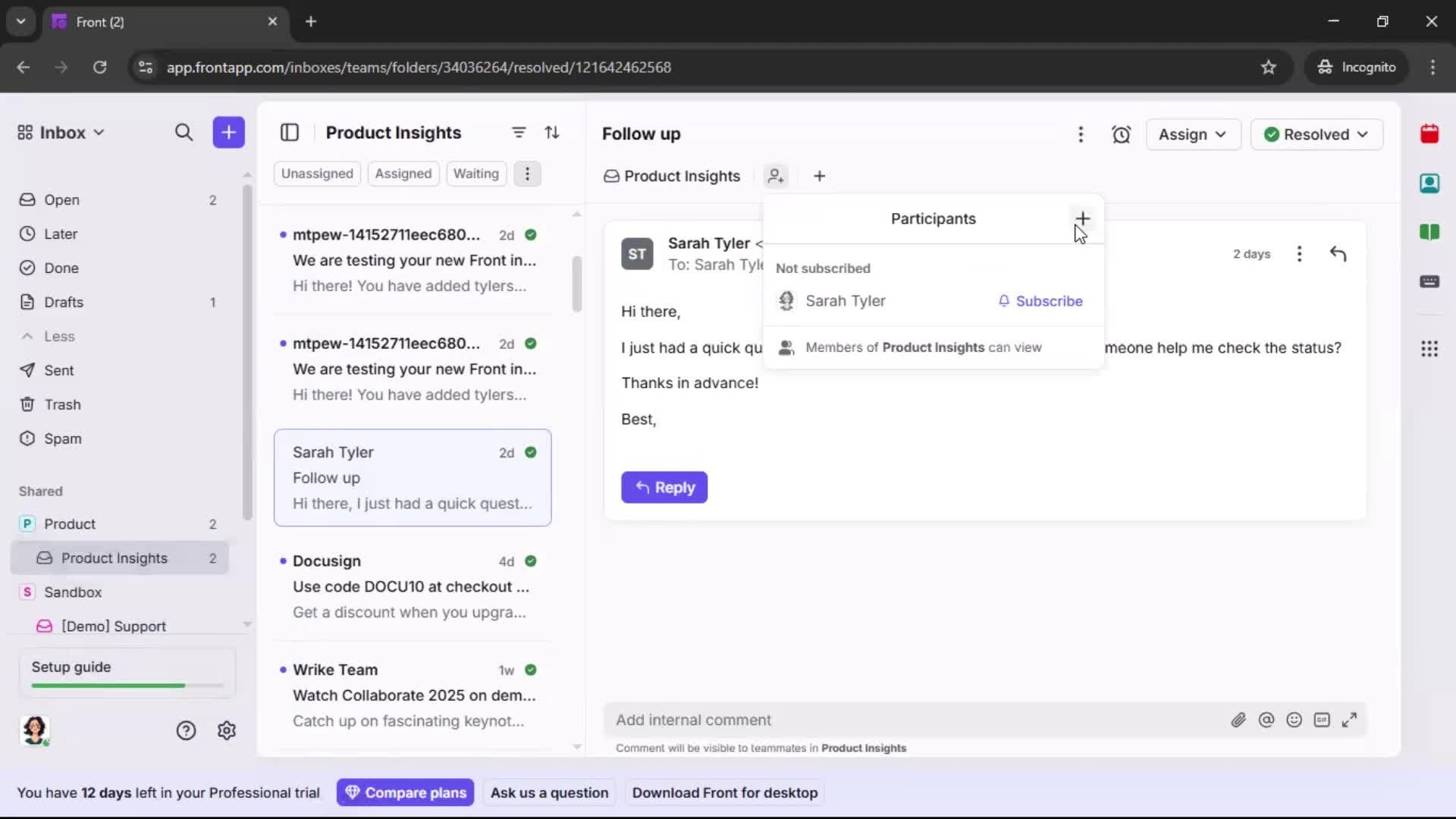Image resolution: width=1456 pixels, height=819 pixels.
Task: Open the snooze alarm clock icon
Action: coord(1122,134)
